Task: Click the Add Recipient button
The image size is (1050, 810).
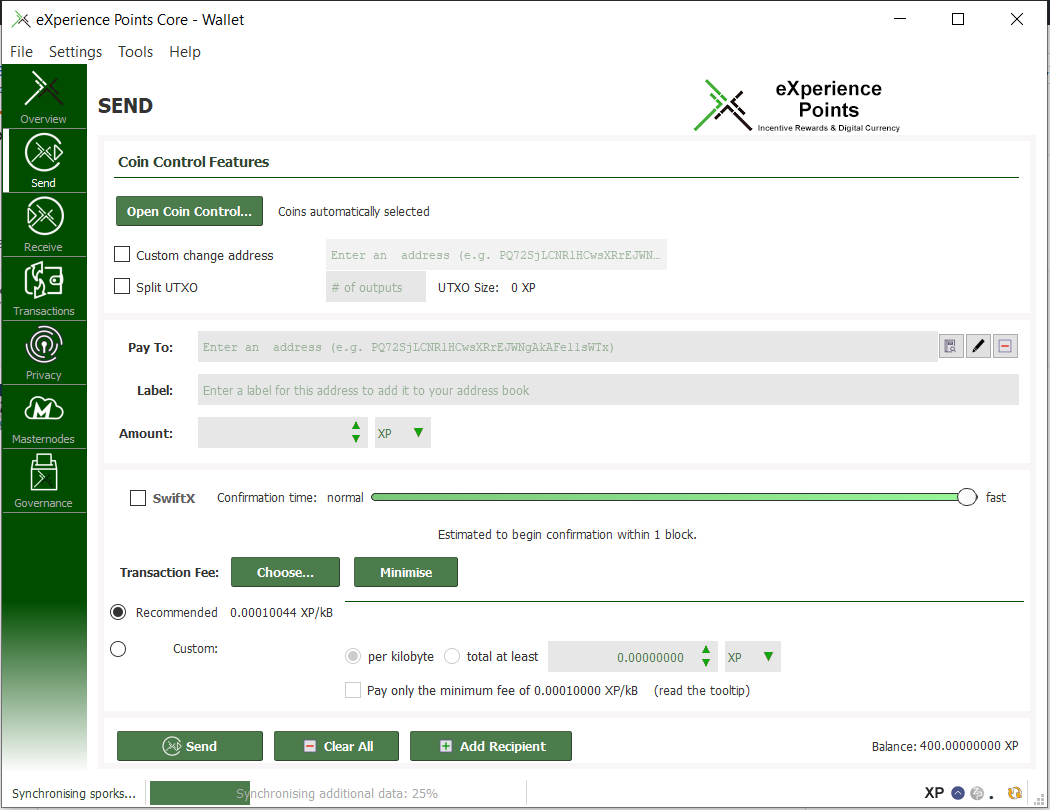Action: click(x=491, y=746)
